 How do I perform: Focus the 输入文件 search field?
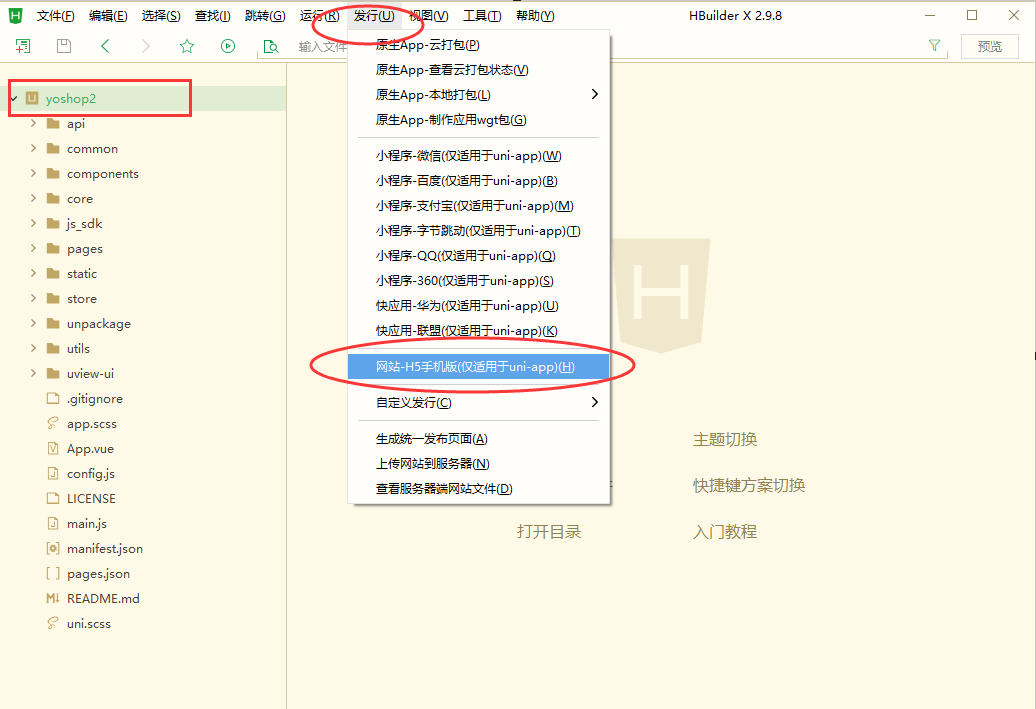[x=321, y=46]
